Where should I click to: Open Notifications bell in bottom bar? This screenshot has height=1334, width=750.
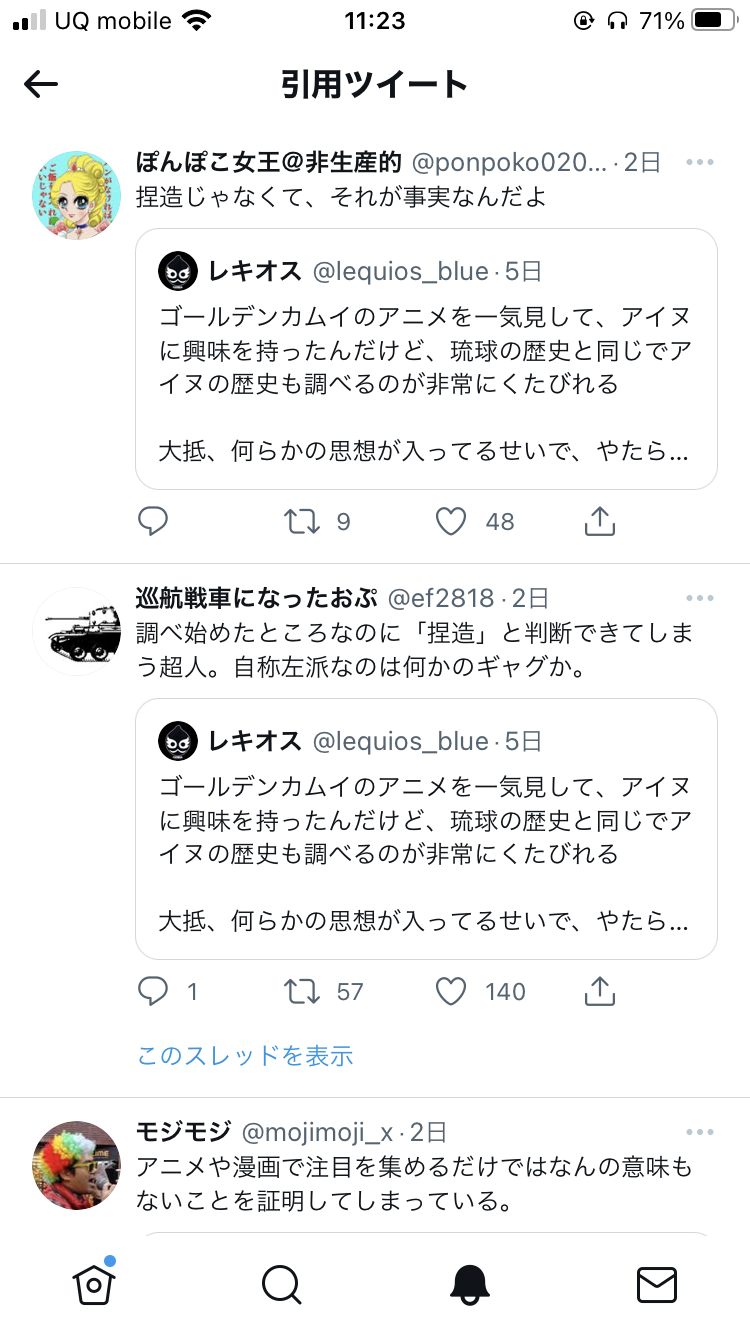[469, 1284]
